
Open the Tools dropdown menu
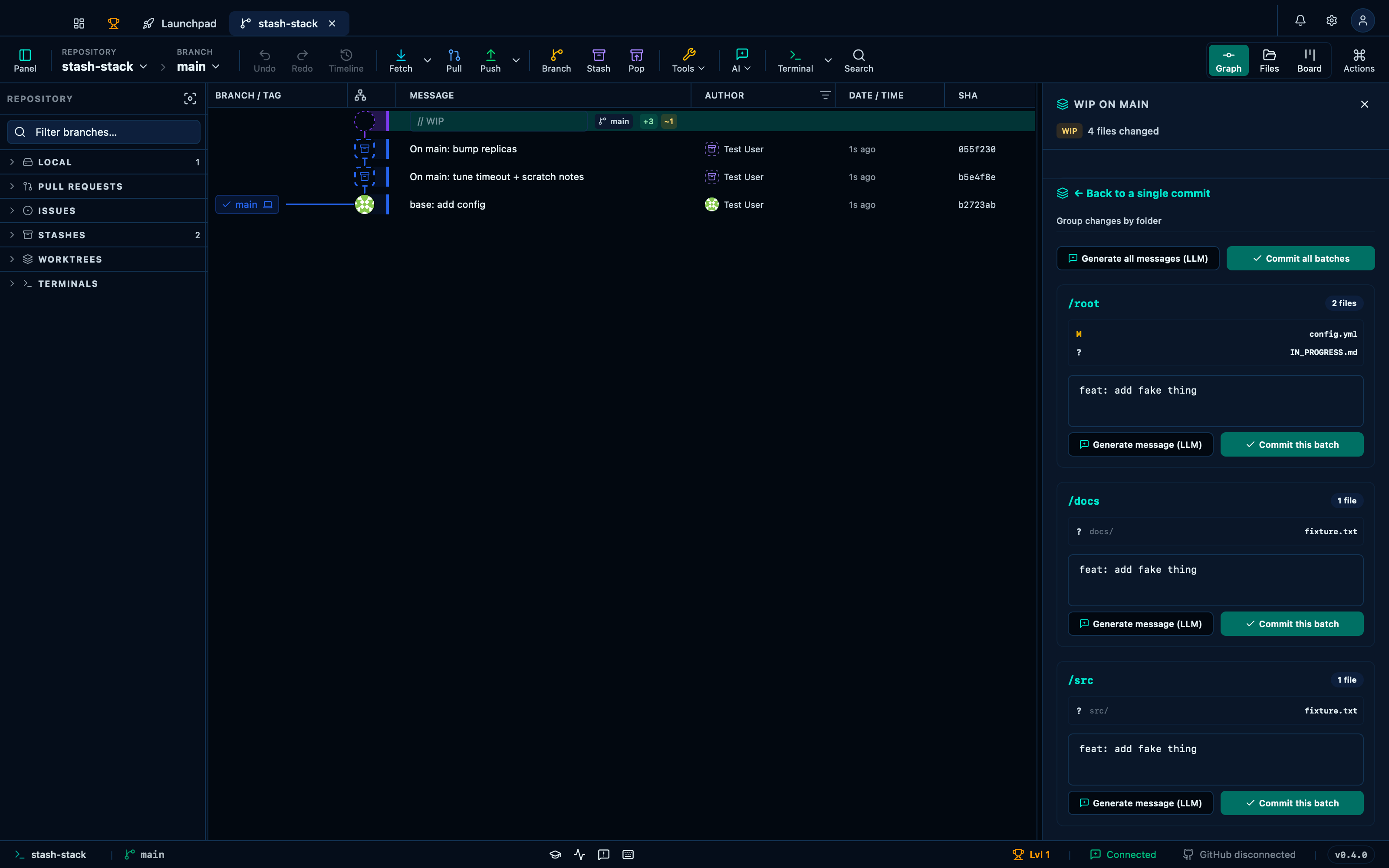coord(689,60)
